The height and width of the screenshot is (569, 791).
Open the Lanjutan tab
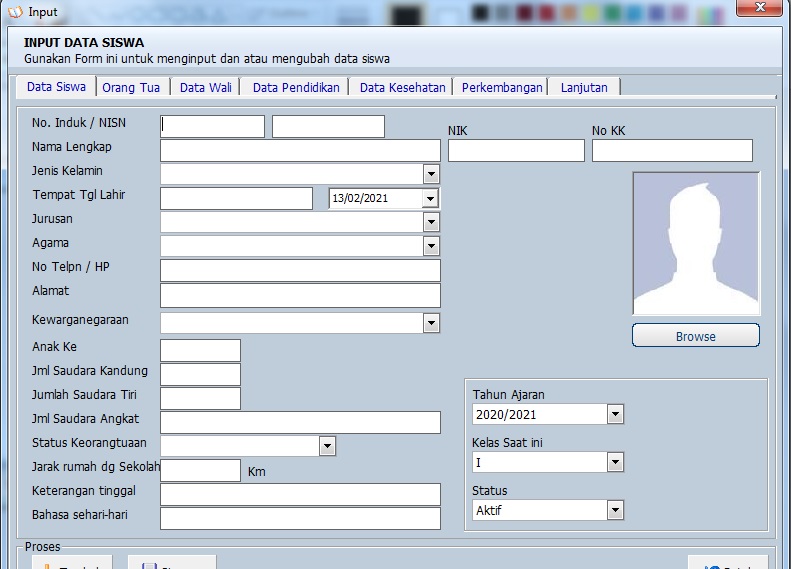pos(584,88)
